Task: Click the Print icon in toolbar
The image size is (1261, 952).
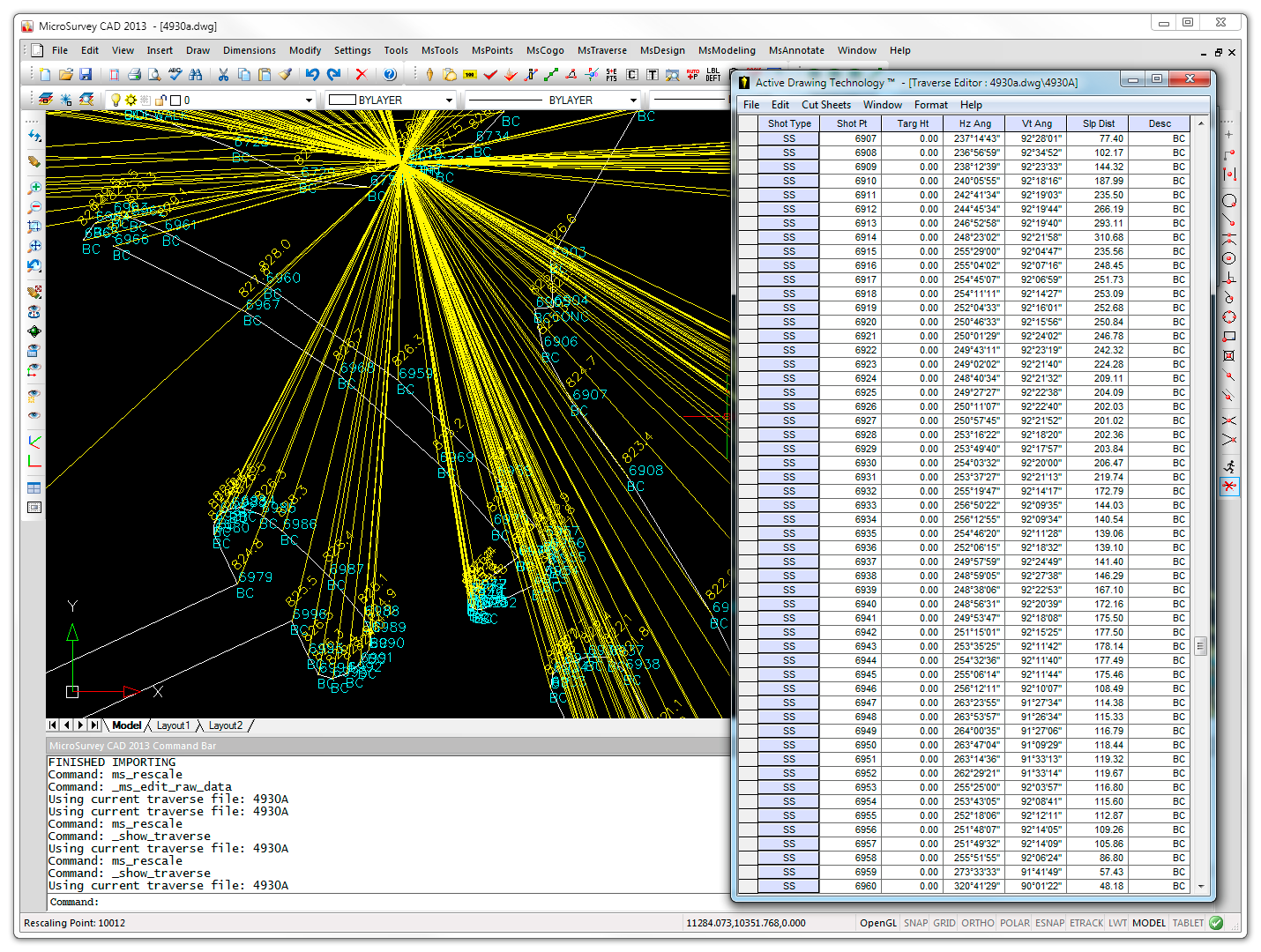Action: coord(134,75)
